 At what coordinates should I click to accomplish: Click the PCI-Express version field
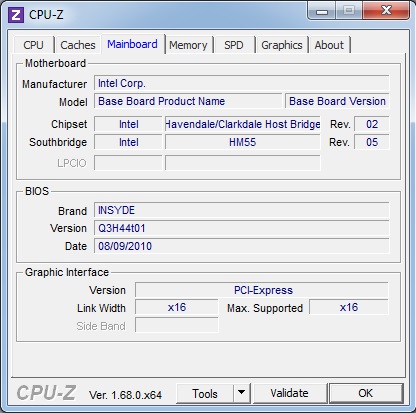tap(262, 290)
